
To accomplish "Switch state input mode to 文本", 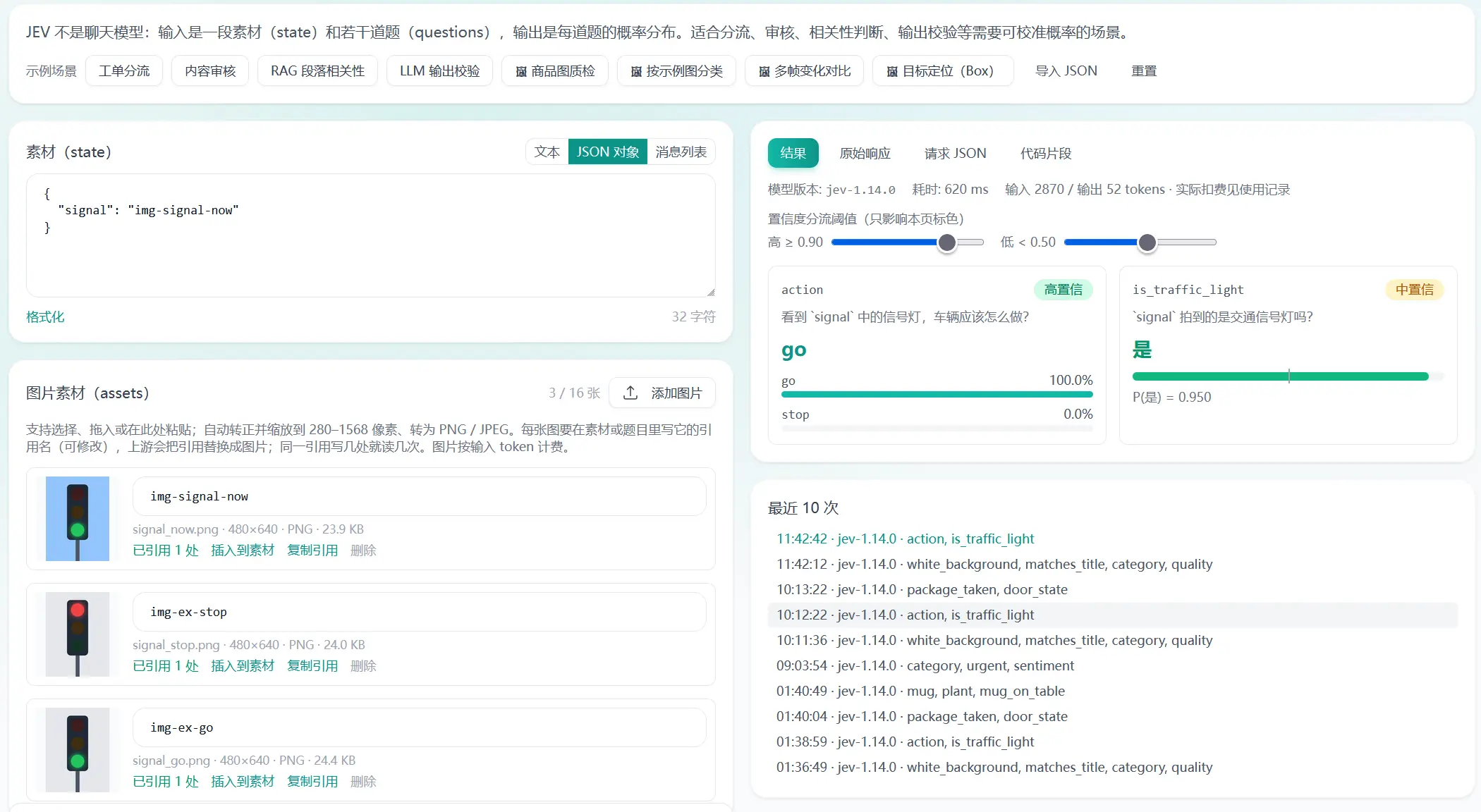I will tap(547, 152).
